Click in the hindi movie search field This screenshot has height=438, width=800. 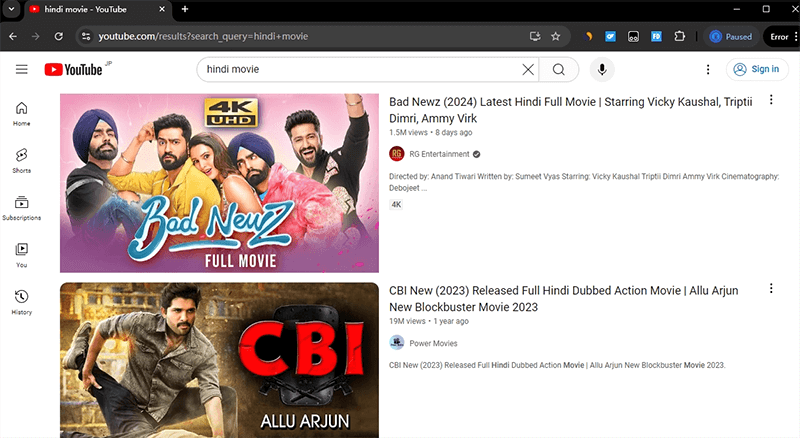(360, 69)
